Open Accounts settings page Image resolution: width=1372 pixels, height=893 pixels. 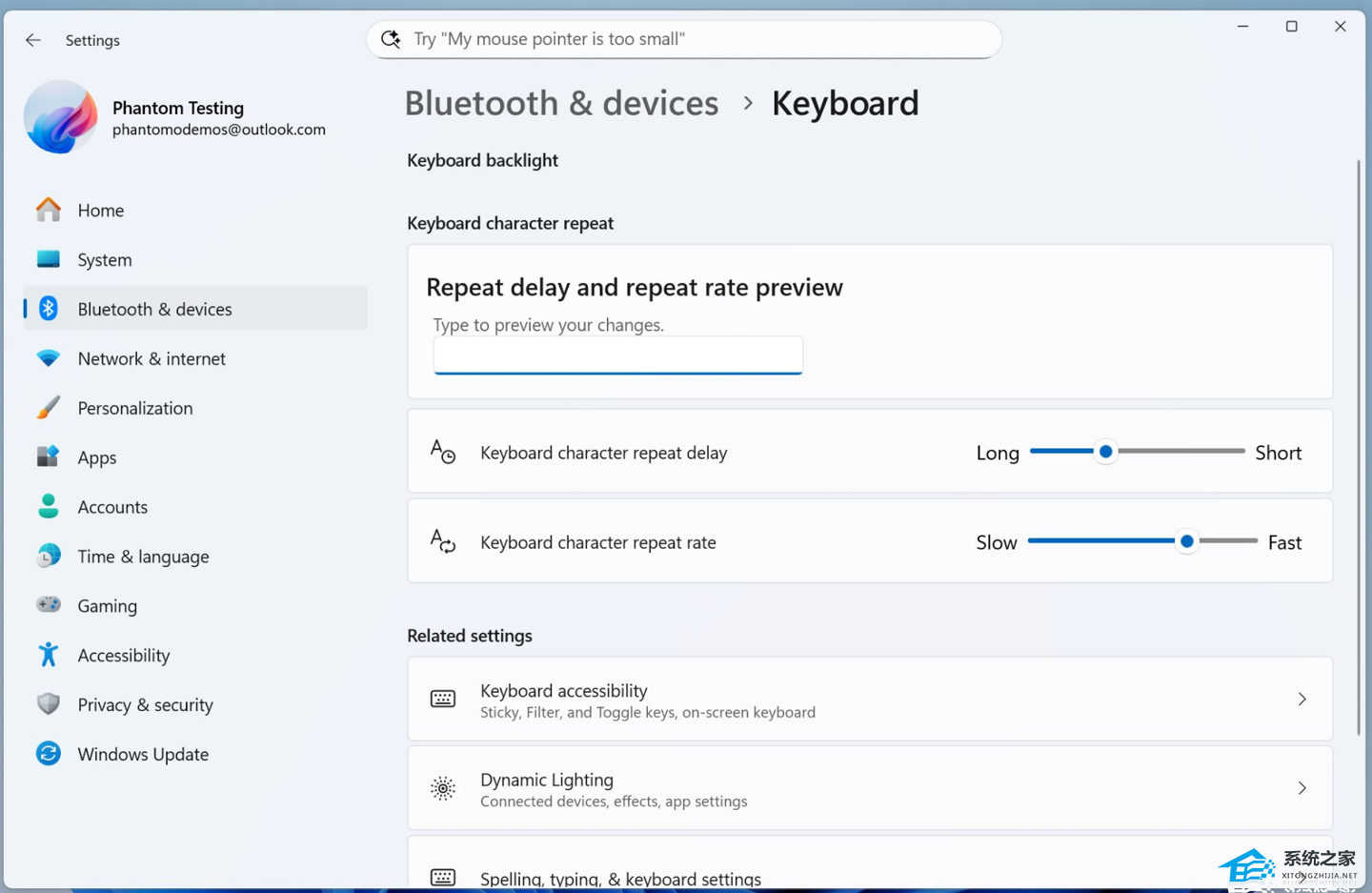(x=112, y=507)
